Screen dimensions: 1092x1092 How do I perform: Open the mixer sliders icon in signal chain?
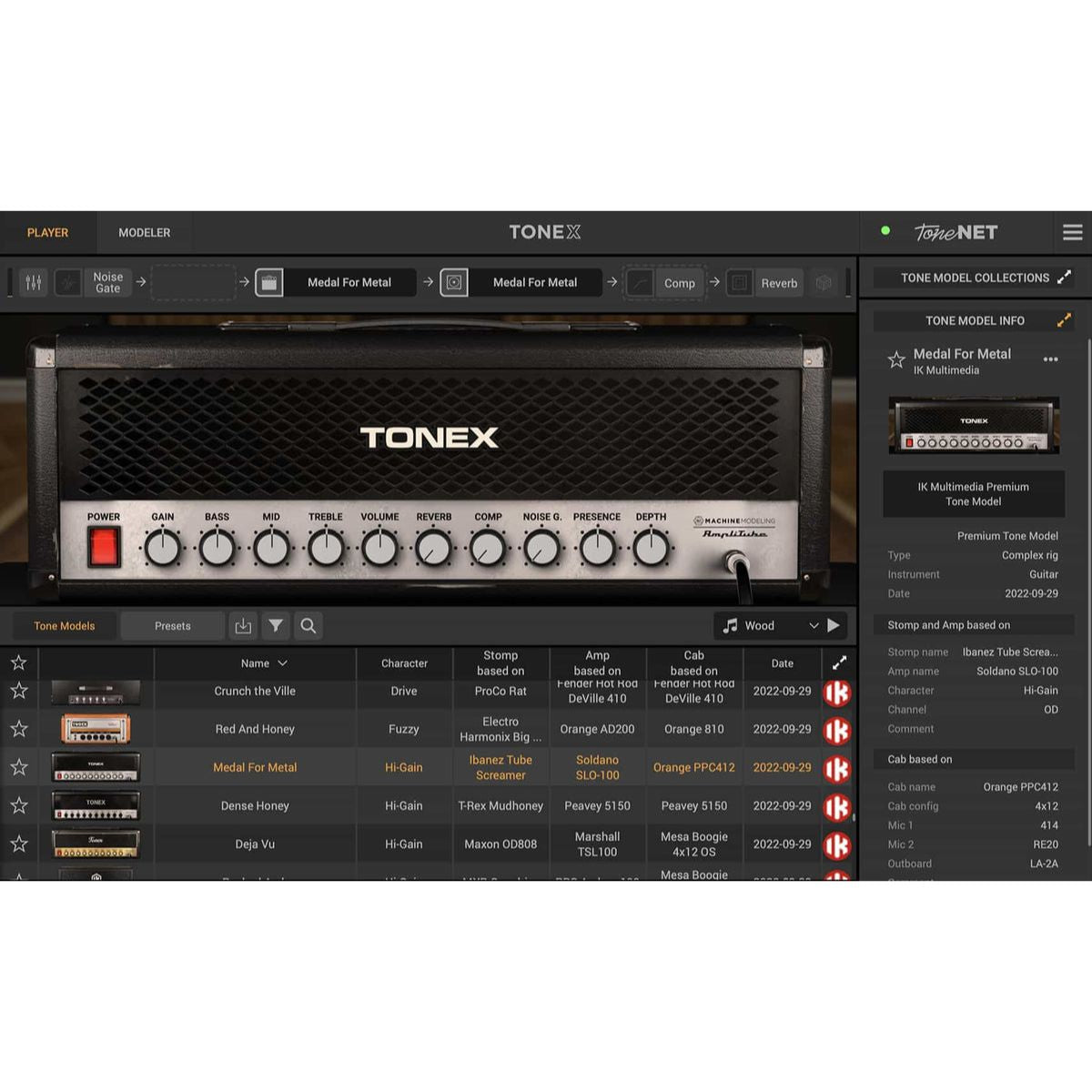click(x=33, y=283)
